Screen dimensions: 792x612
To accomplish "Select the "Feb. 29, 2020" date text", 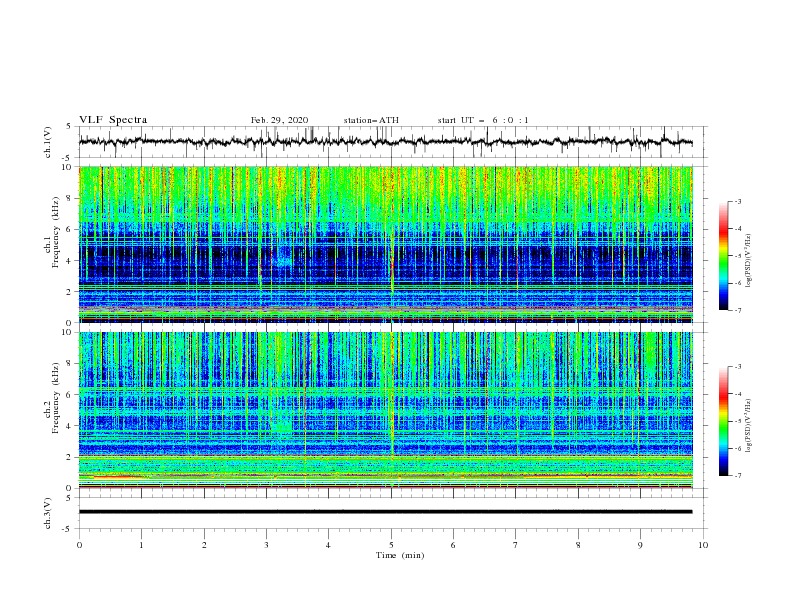I will tap(279, 120).
